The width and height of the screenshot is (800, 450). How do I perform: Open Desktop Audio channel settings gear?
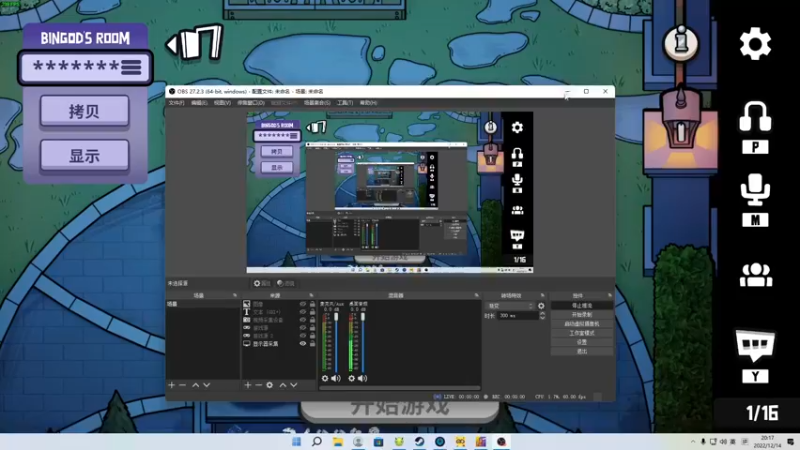point(352,378)
